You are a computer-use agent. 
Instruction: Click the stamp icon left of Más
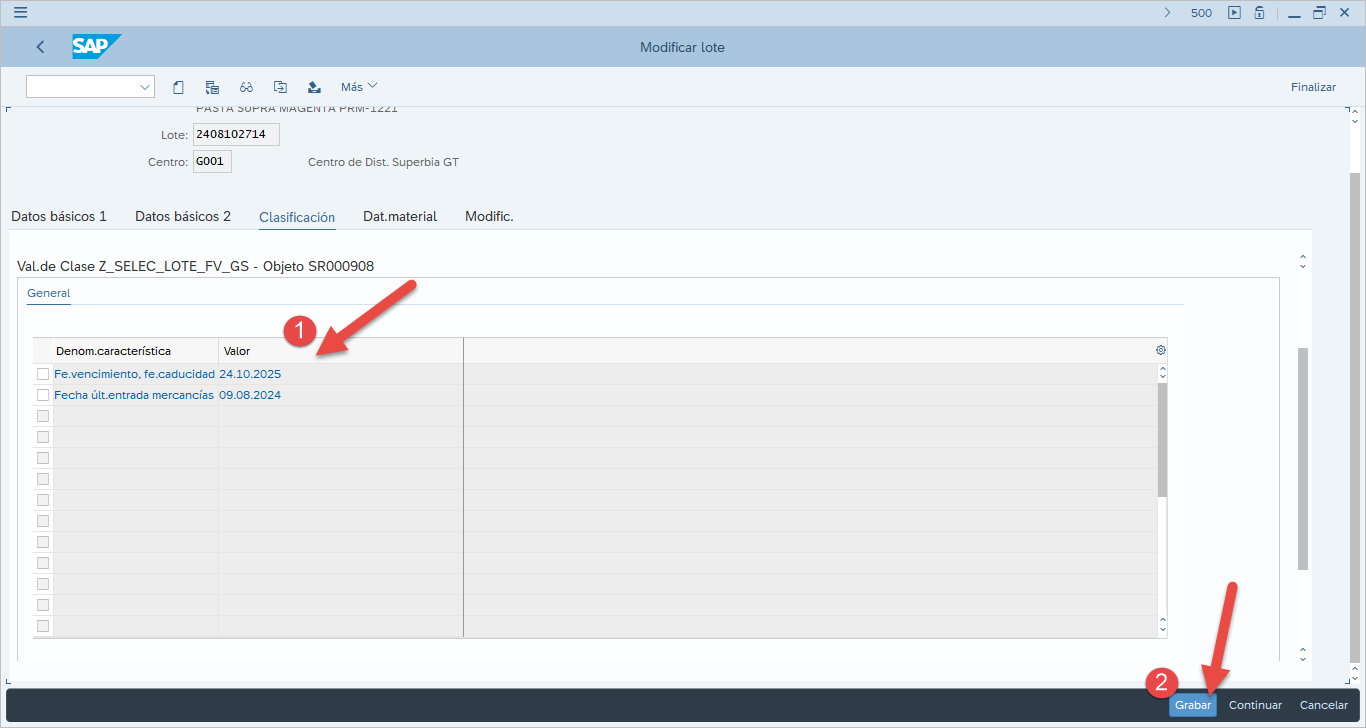[x=314, y=87]
